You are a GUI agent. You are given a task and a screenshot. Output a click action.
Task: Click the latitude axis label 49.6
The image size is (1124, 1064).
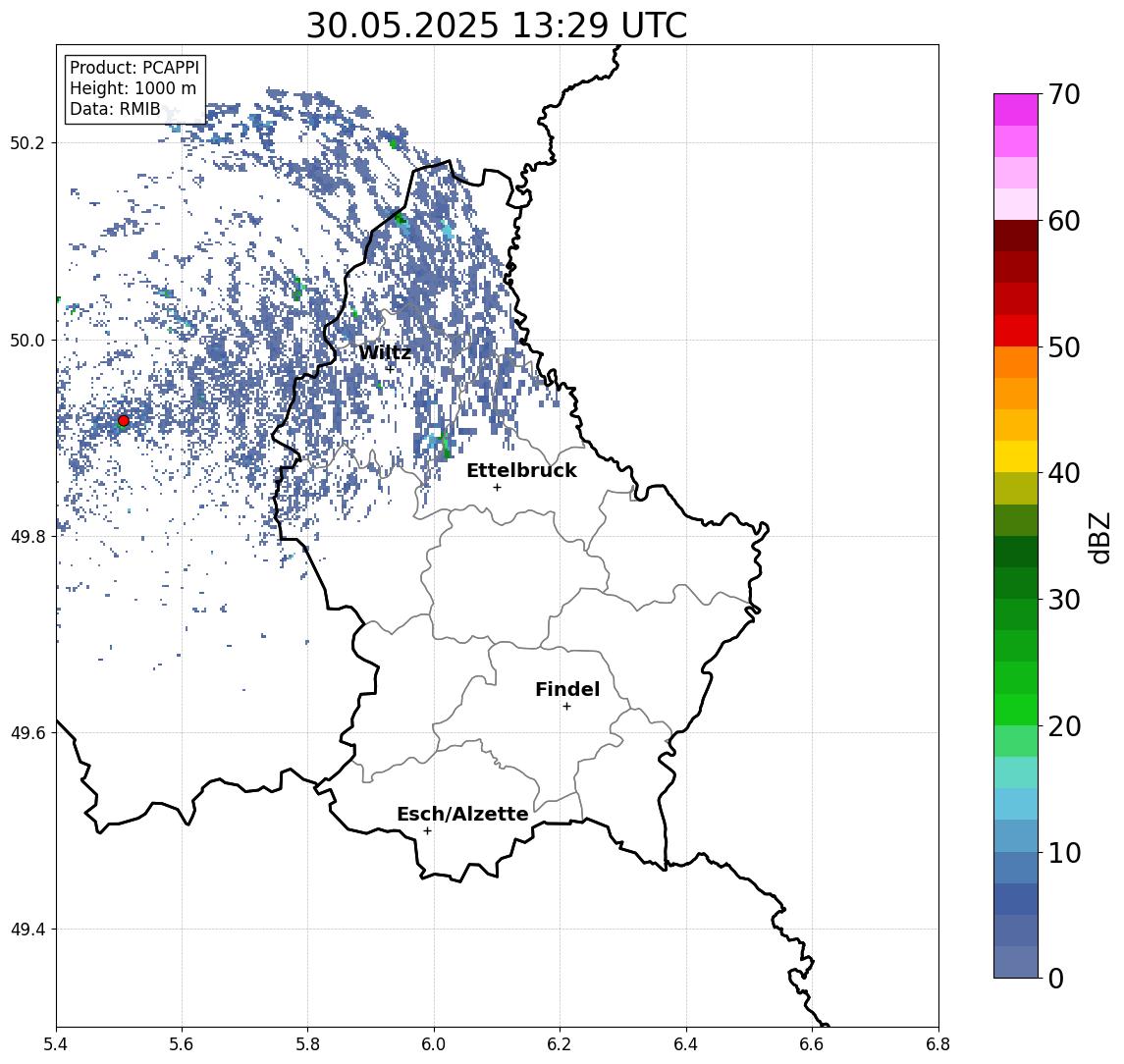pos(27,733)
